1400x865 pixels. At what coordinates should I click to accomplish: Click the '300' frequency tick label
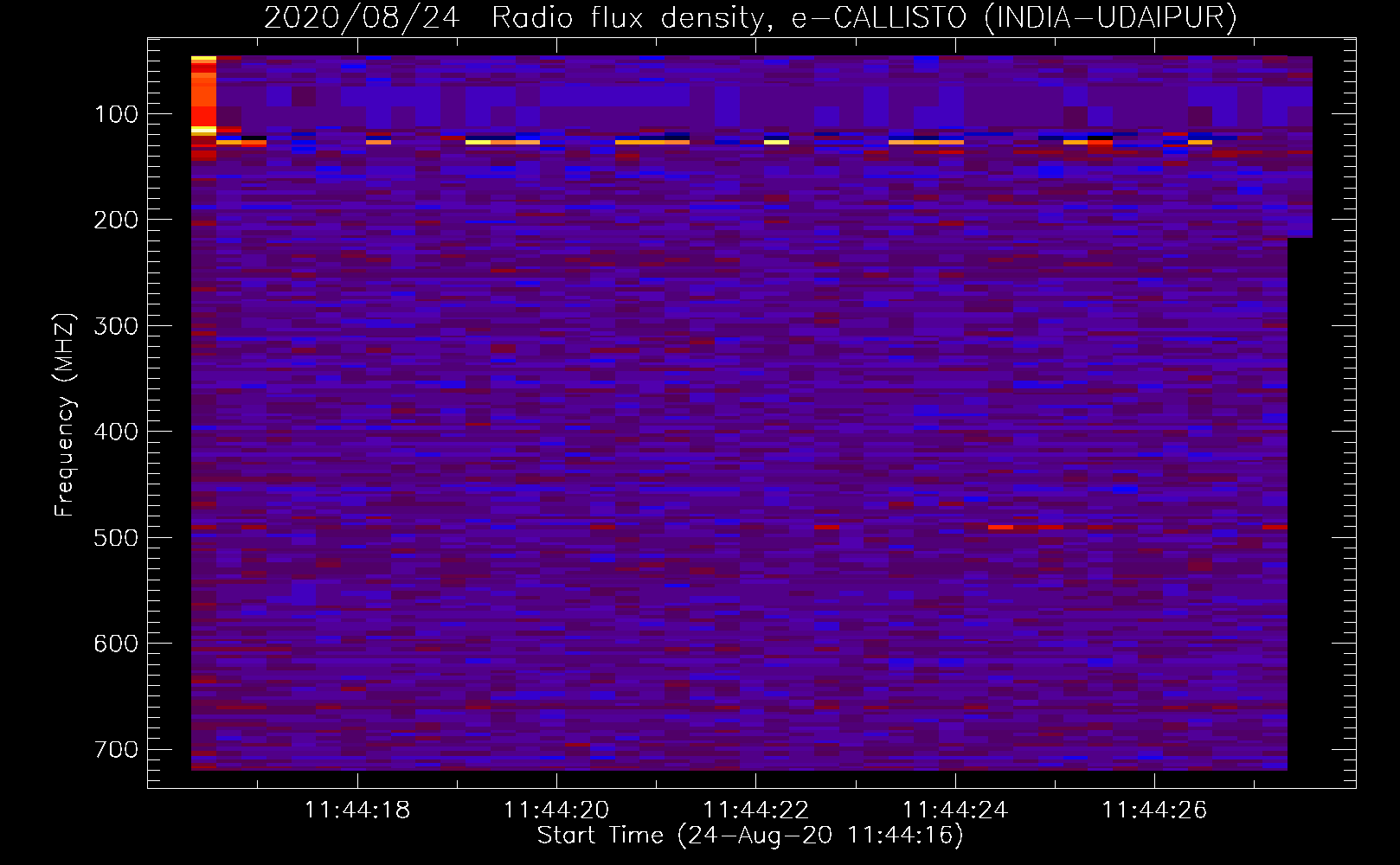click(116, 326)
